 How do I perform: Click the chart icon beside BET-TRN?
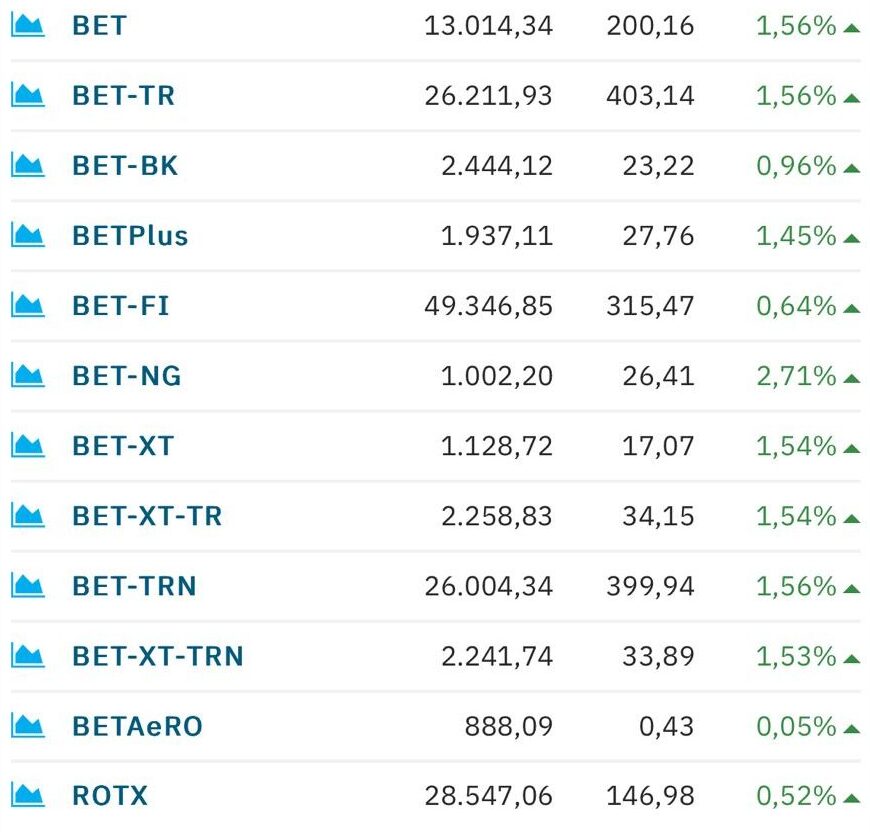28,586
